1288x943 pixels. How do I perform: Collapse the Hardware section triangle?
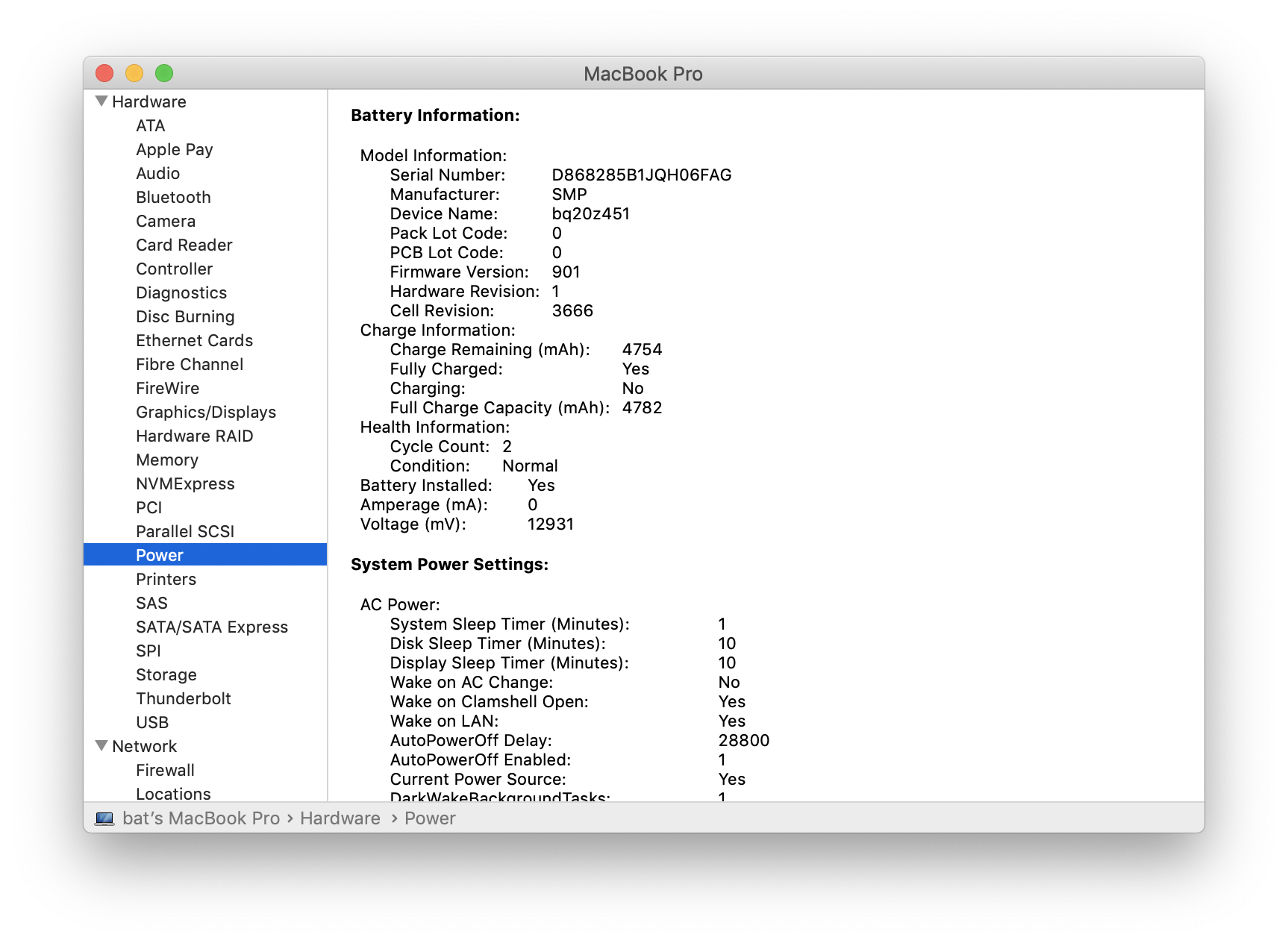coord(102,101)
